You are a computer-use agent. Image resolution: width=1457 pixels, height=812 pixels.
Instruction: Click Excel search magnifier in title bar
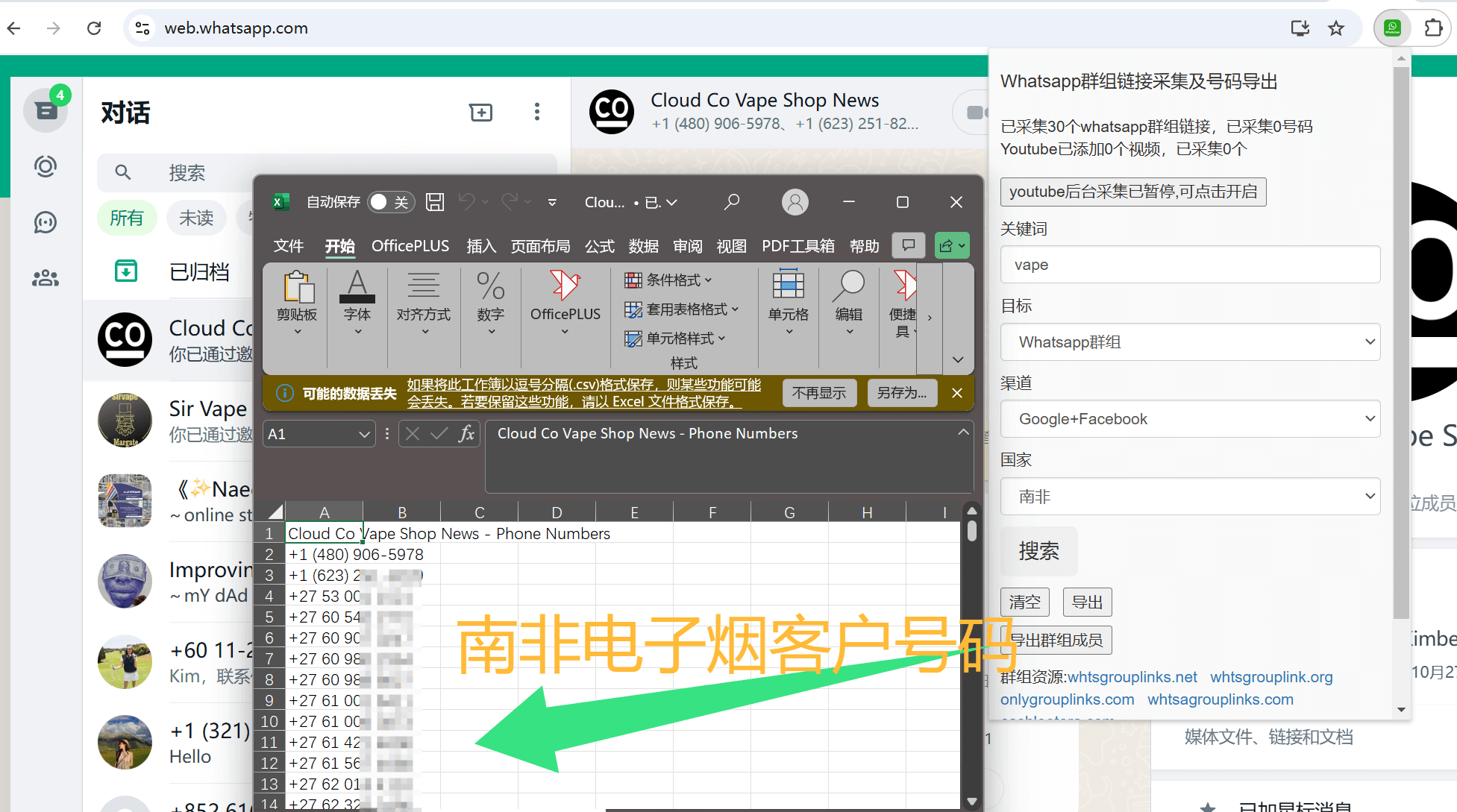tap(732, 202)
